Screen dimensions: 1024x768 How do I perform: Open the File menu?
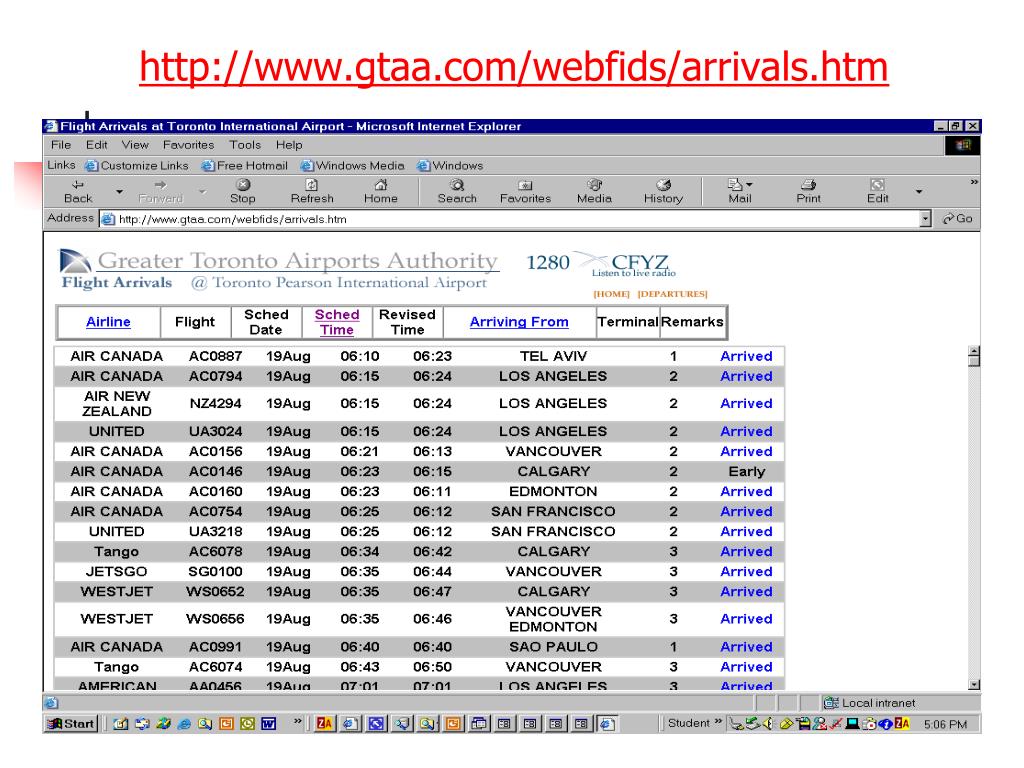pyautogui.click(x=61, y=145)
